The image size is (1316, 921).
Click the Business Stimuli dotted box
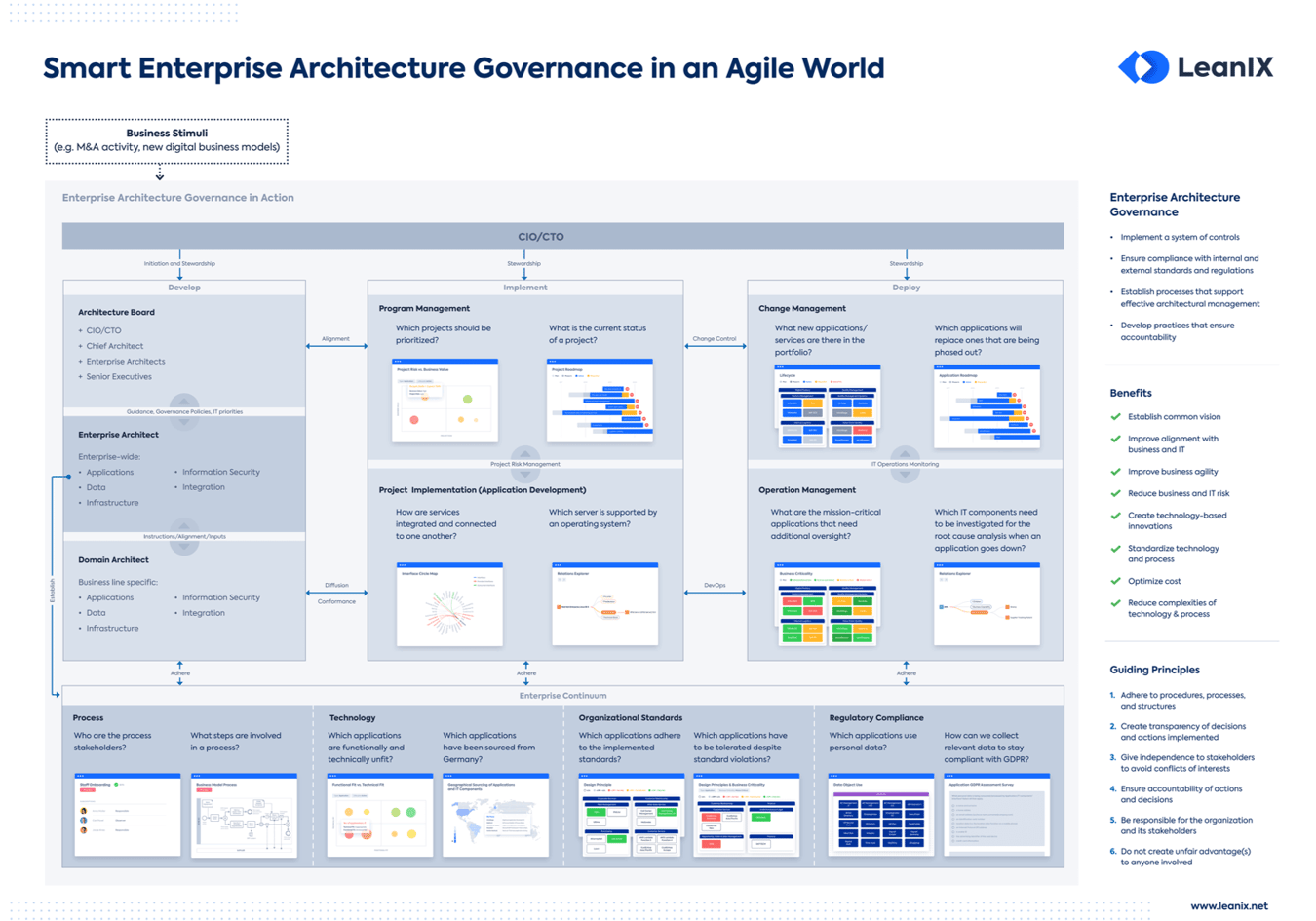167,140
